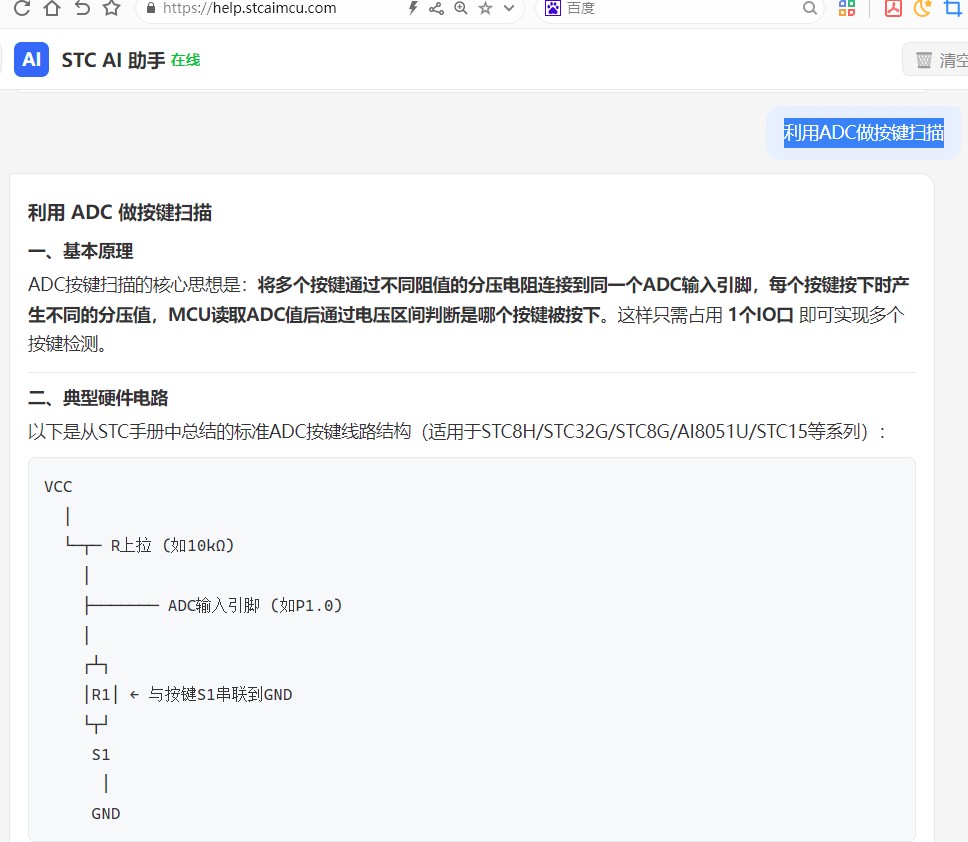Click the green 在线 status text

coord(185,60)
